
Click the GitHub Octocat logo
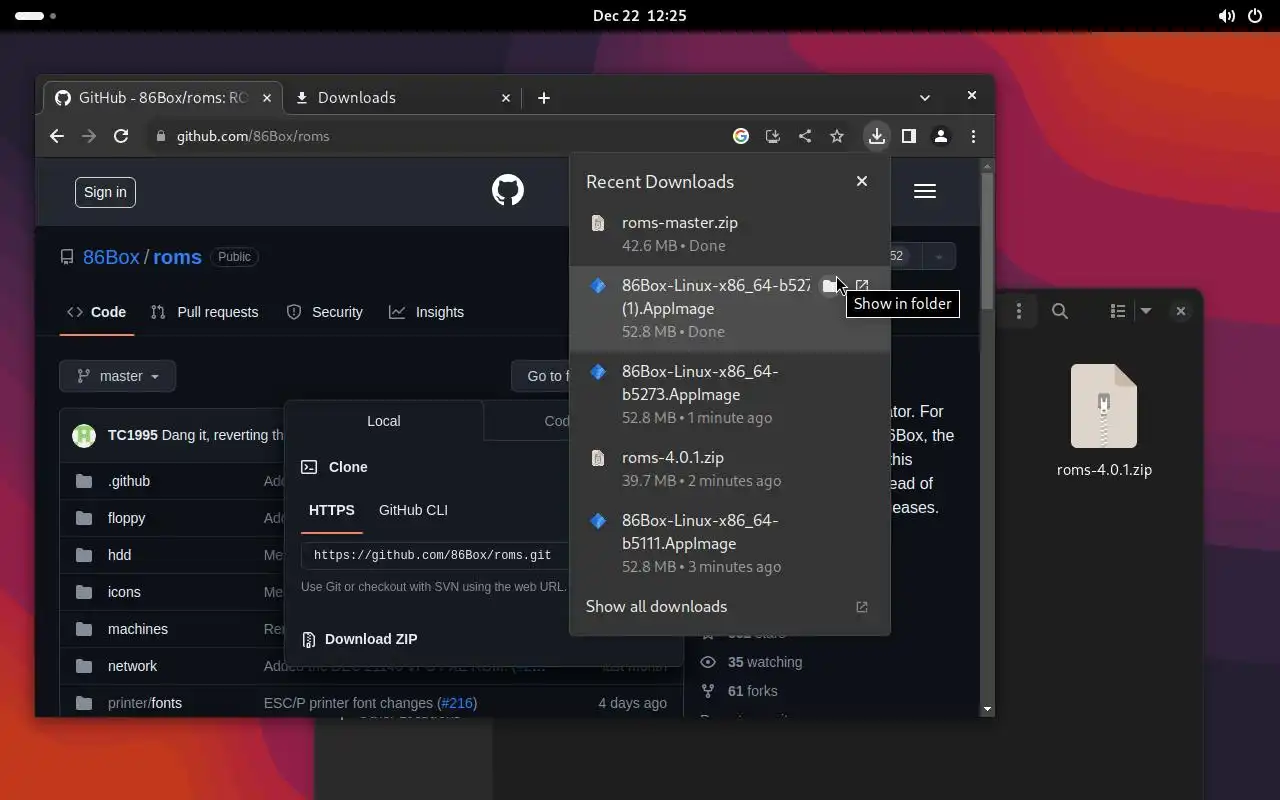pos(508,190)
